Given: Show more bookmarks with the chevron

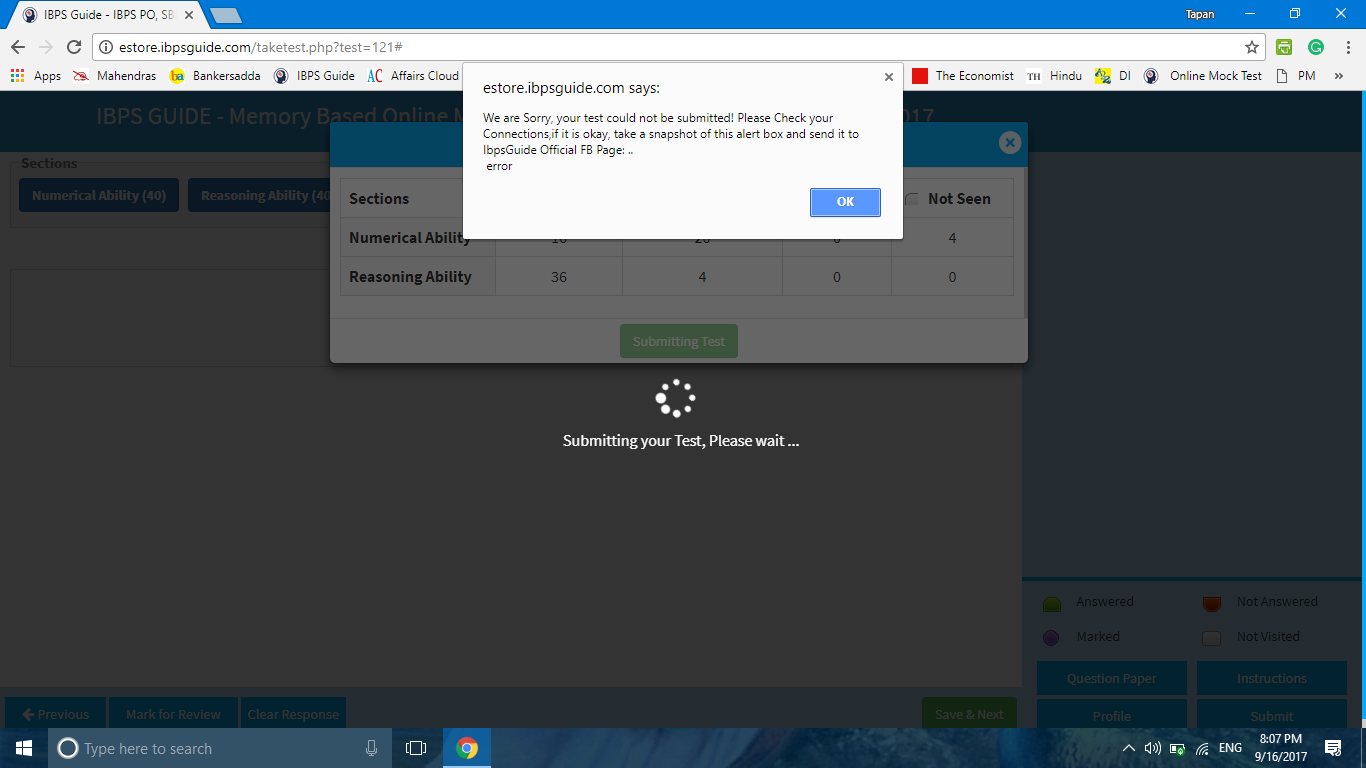Looking at the screenshot, I should point(1339,76).
